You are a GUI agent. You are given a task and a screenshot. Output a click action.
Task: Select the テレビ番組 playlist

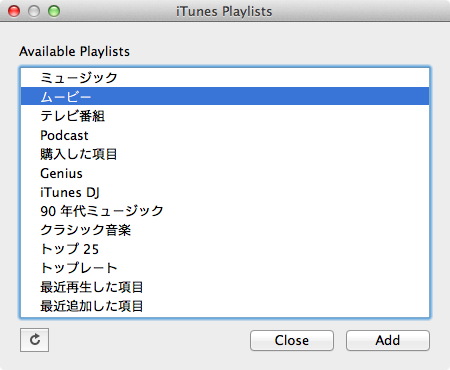(225, 116)
